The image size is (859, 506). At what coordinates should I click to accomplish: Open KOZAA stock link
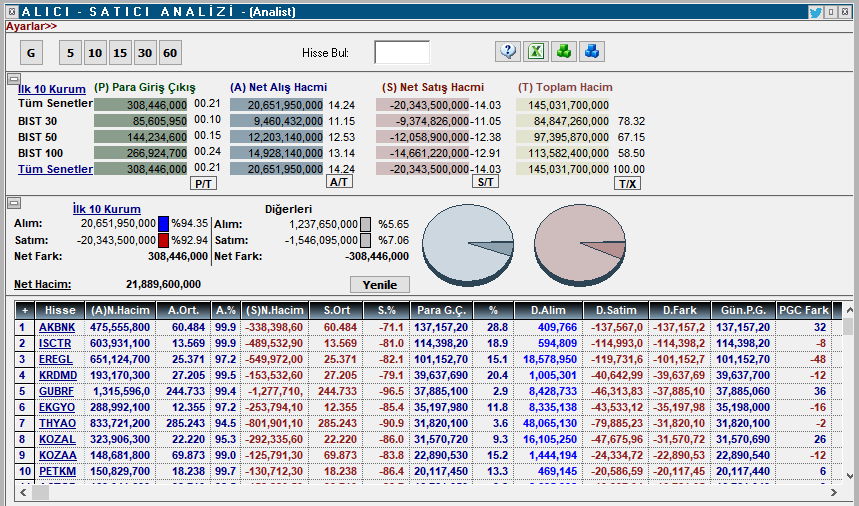tap(58, 455)
